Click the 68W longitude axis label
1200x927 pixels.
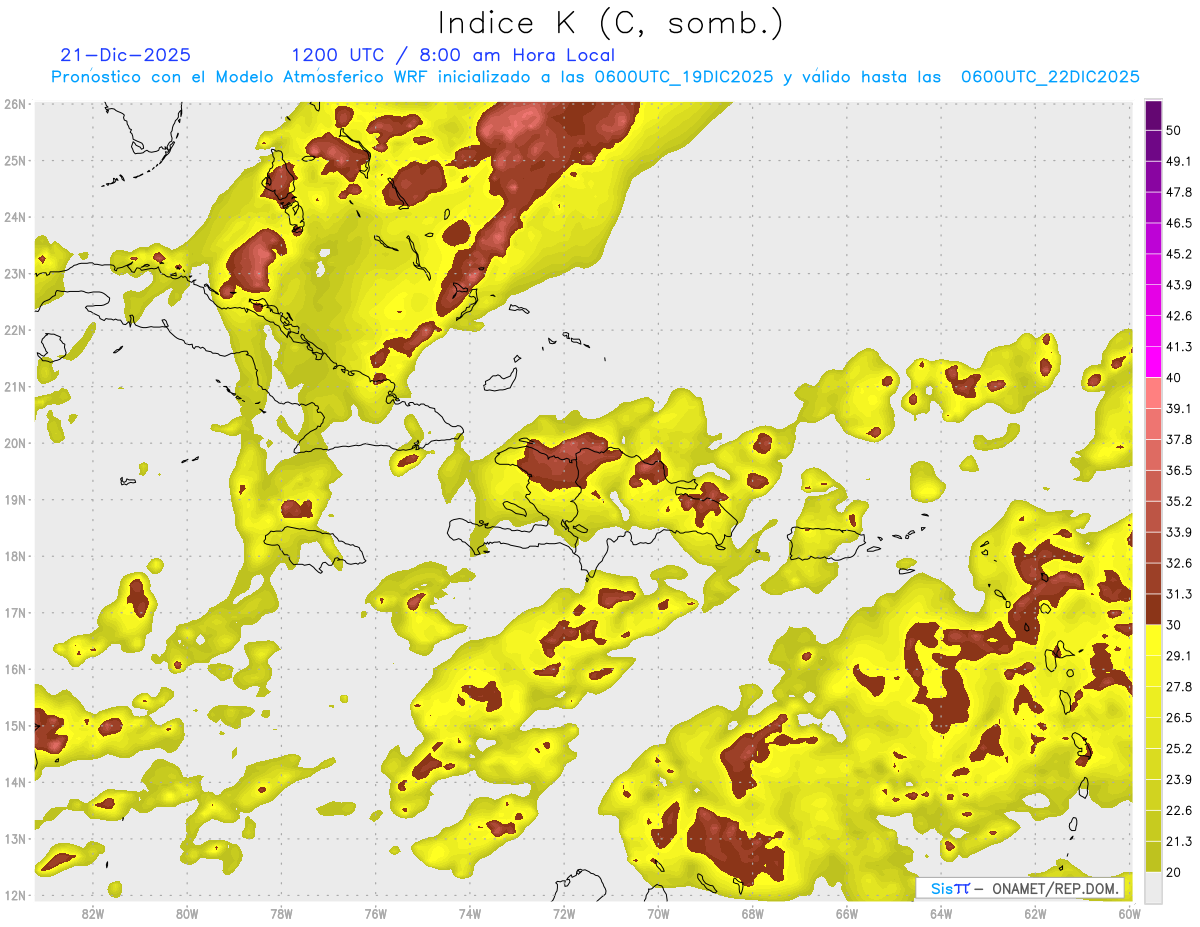(x=753, y=913)
